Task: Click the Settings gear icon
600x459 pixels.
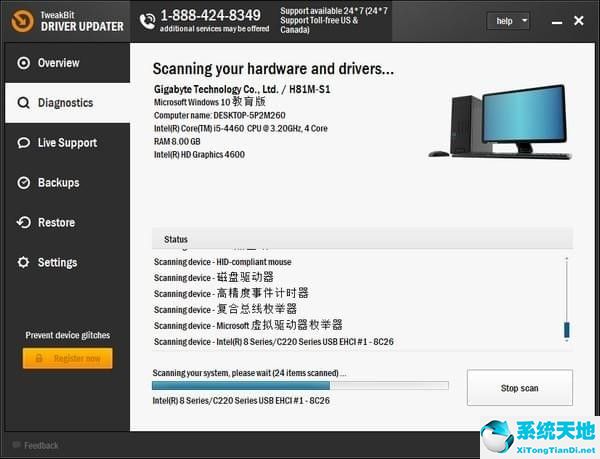Action: point(23,262)
